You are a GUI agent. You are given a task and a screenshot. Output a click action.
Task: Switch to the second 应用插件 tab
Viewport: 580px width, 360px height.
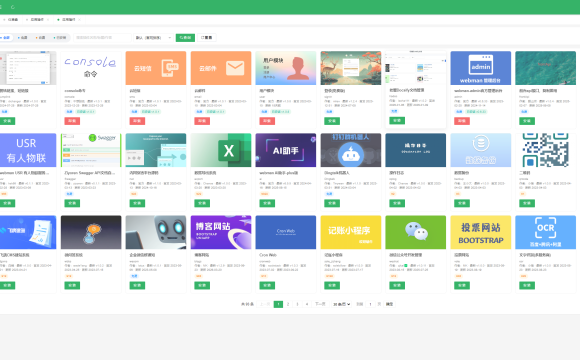point(37,20)
